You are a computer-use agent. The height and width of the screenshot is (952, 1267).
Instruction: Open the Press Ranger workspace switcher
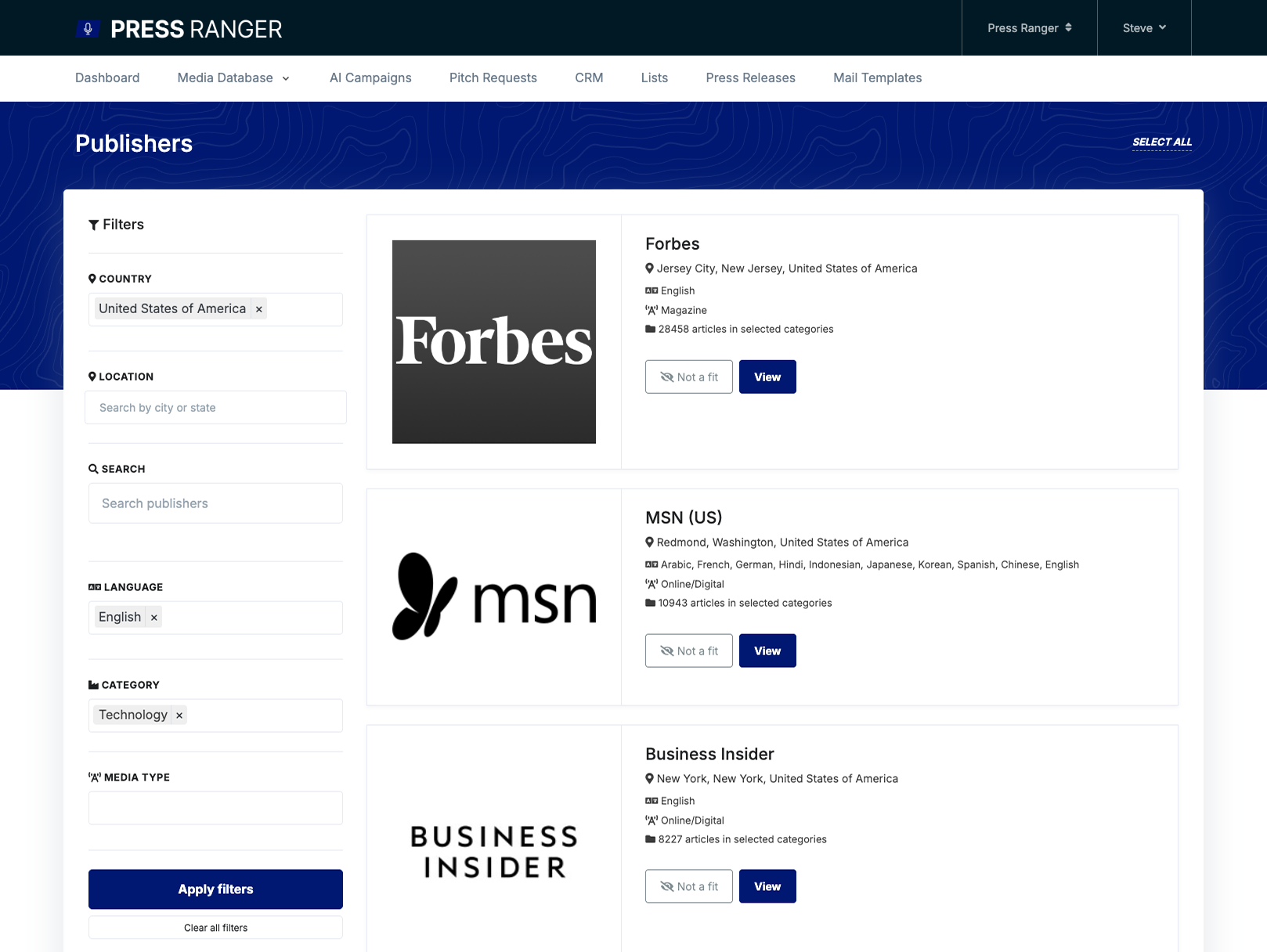point(1028,27)
